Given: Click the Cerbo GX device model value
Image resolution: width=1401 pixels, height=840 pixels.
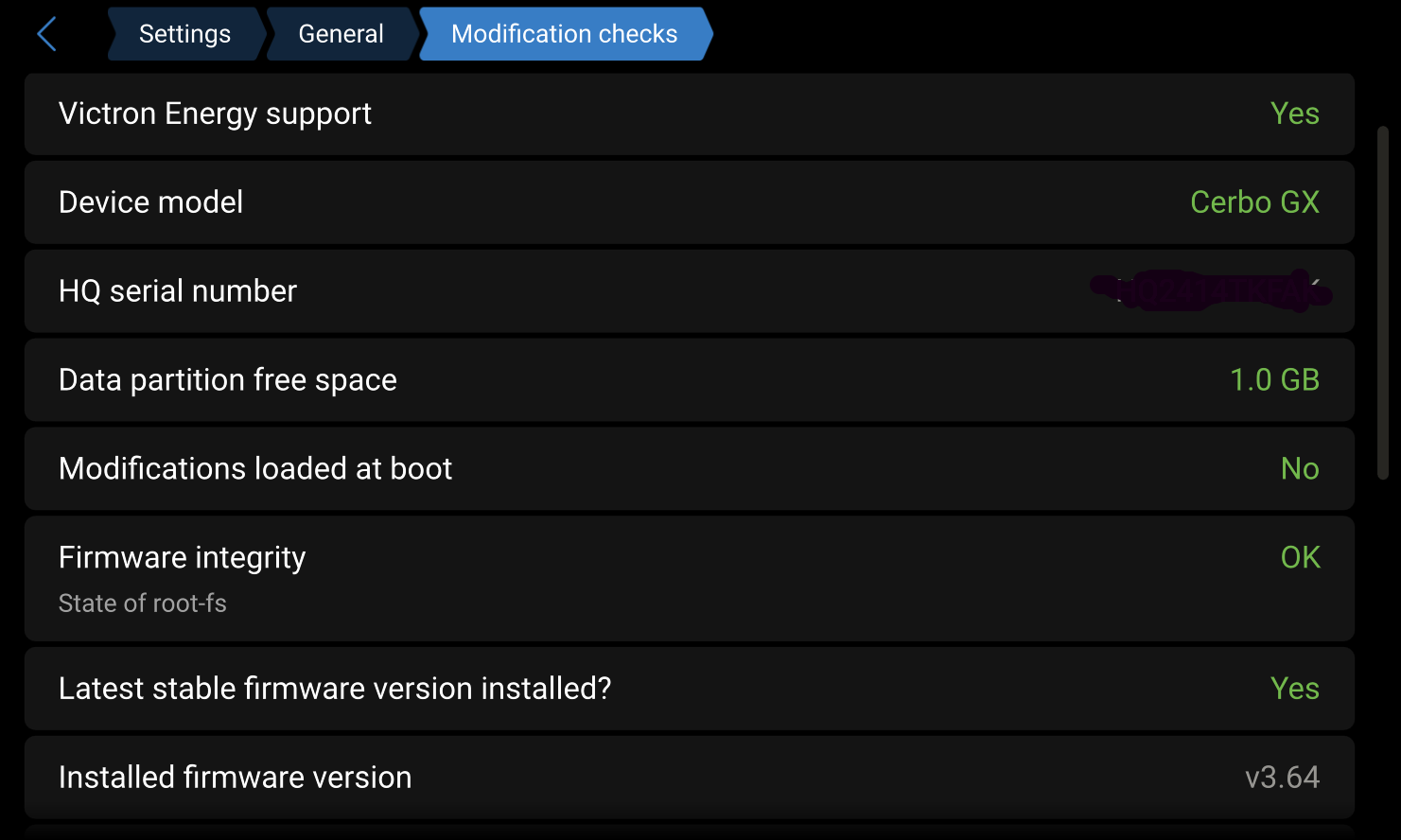Looking at the screenshot, I should (1254, 202).
